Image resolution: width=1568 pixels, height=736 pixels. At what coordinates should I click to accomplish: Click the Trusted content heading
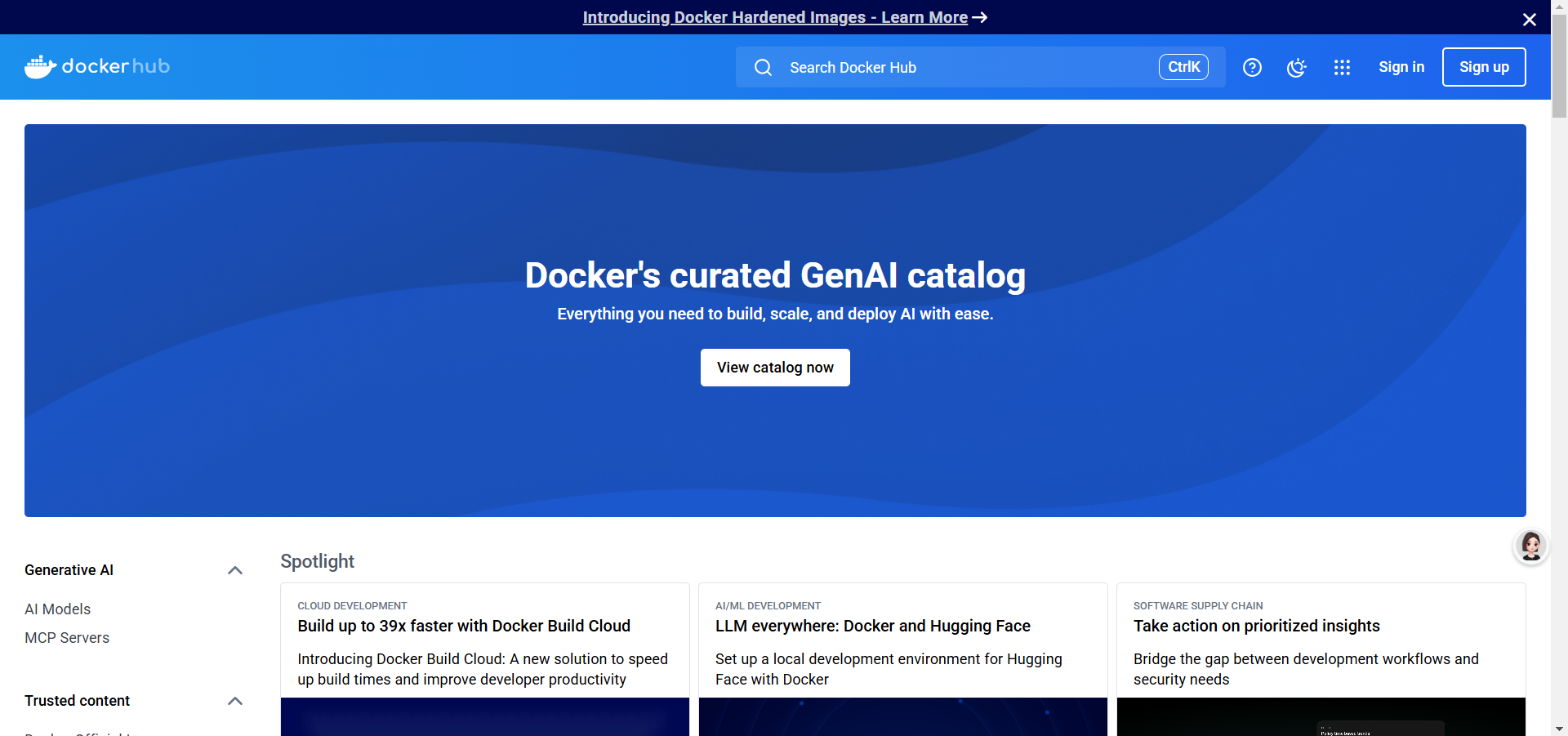pyautogui.click(x=77, y=701)
